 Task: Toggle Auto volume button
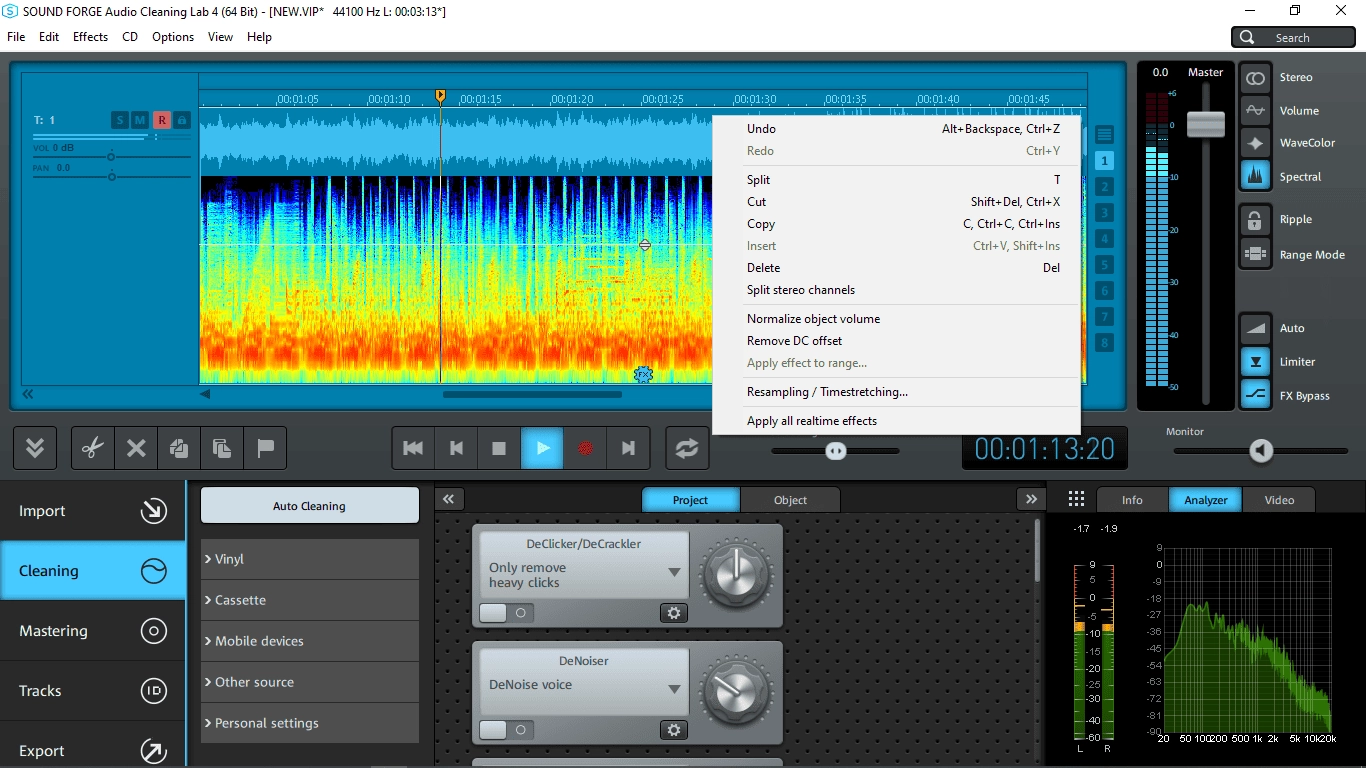point(1255,328)
